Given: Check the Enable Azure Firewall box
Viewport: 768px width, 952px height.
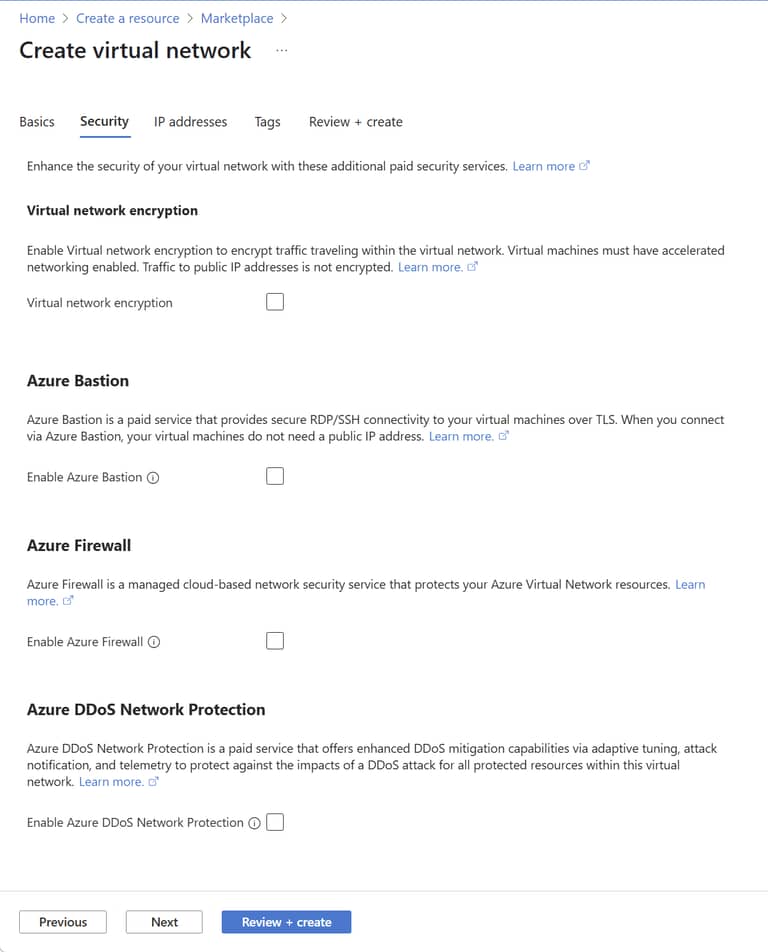Looking at the screenshot, I should (275, 640).
